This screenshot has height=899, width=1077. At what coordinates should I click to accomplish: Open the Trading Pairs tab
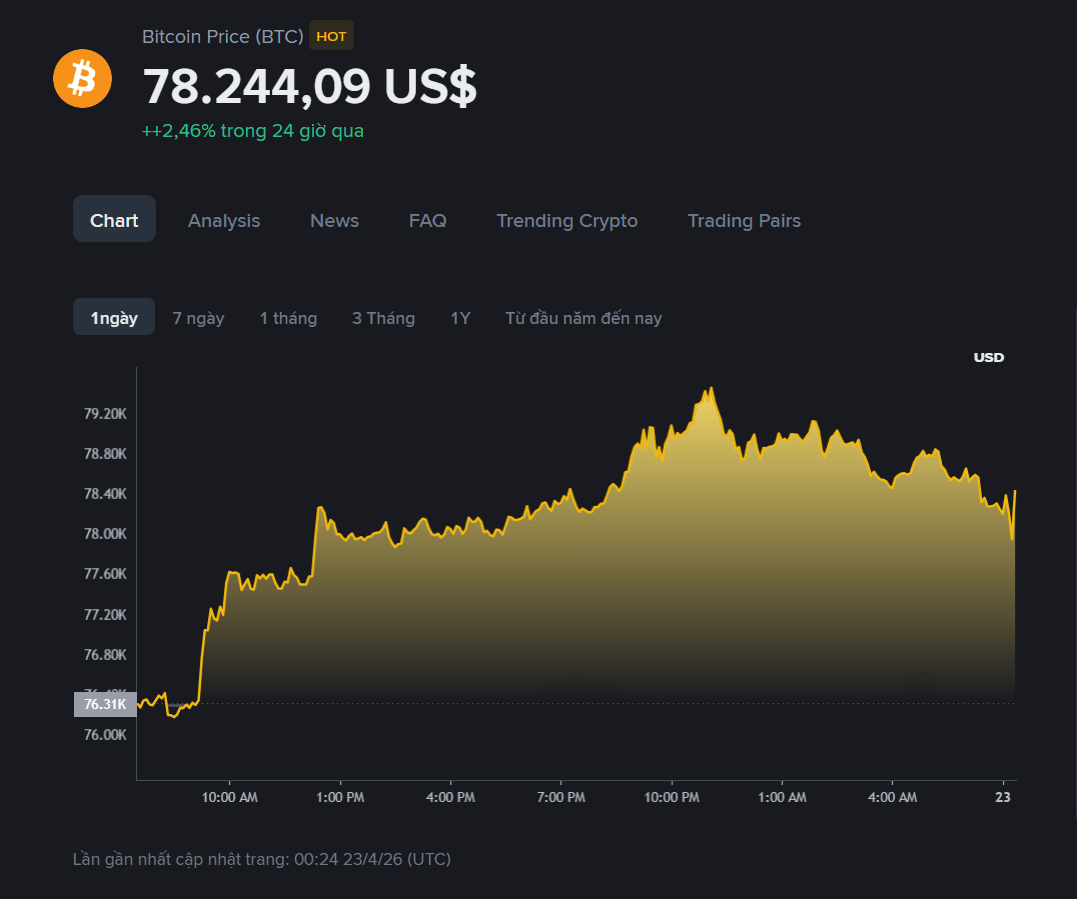[x=745, y=220]
